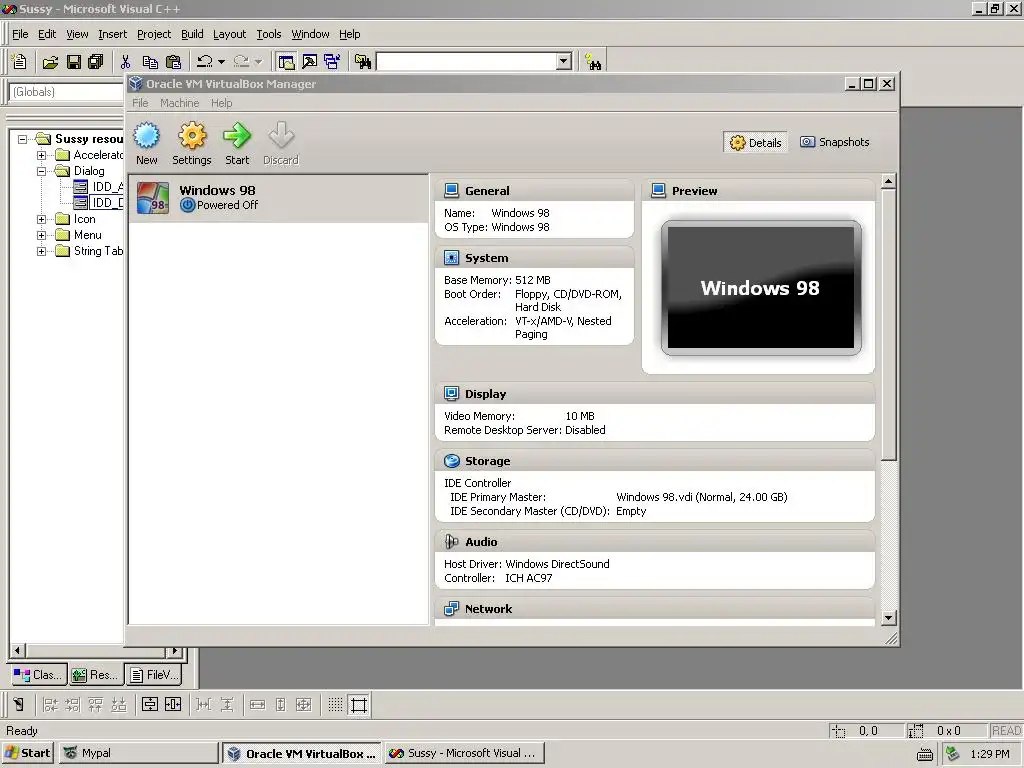Toggle the guides button in Dialog toolbar
The image size is (1024, 768).
[x=359, y=705]
